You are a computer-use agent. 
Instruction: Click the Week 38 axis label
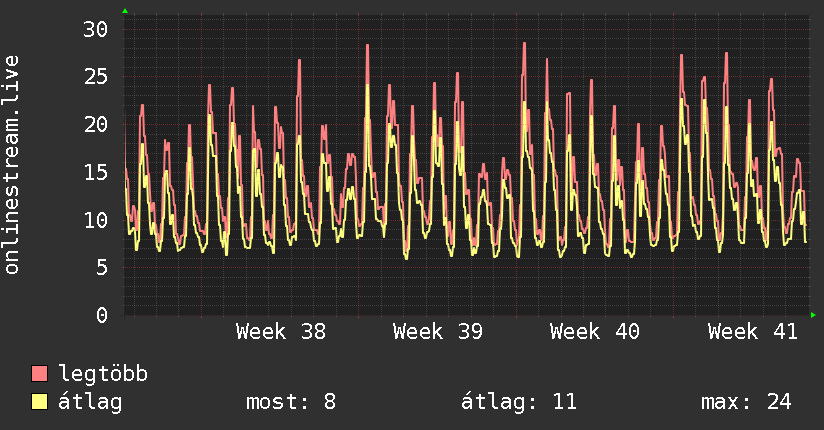(x=281, y=332)
